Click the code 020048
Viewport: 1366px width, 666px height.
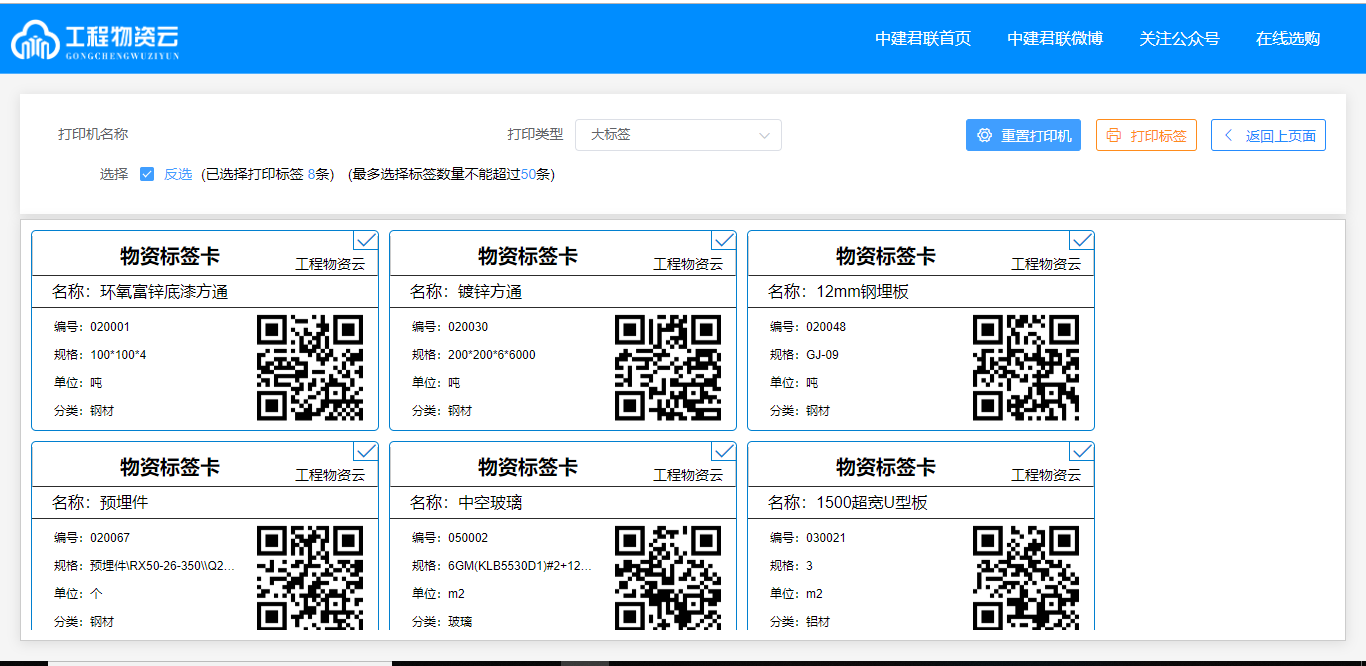tap(826, 327)
